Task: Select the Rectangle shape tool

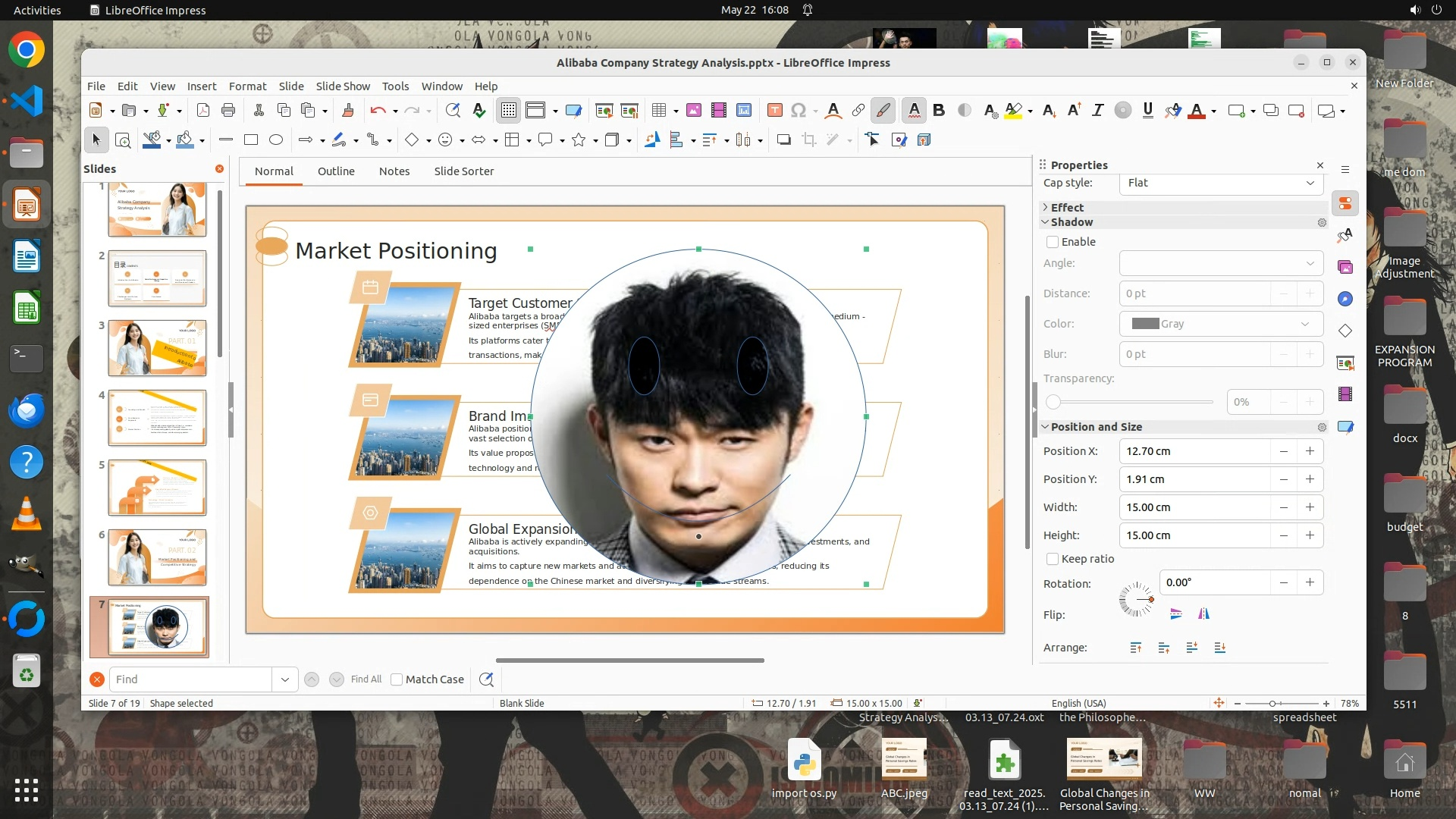Action: coord(251,140)
